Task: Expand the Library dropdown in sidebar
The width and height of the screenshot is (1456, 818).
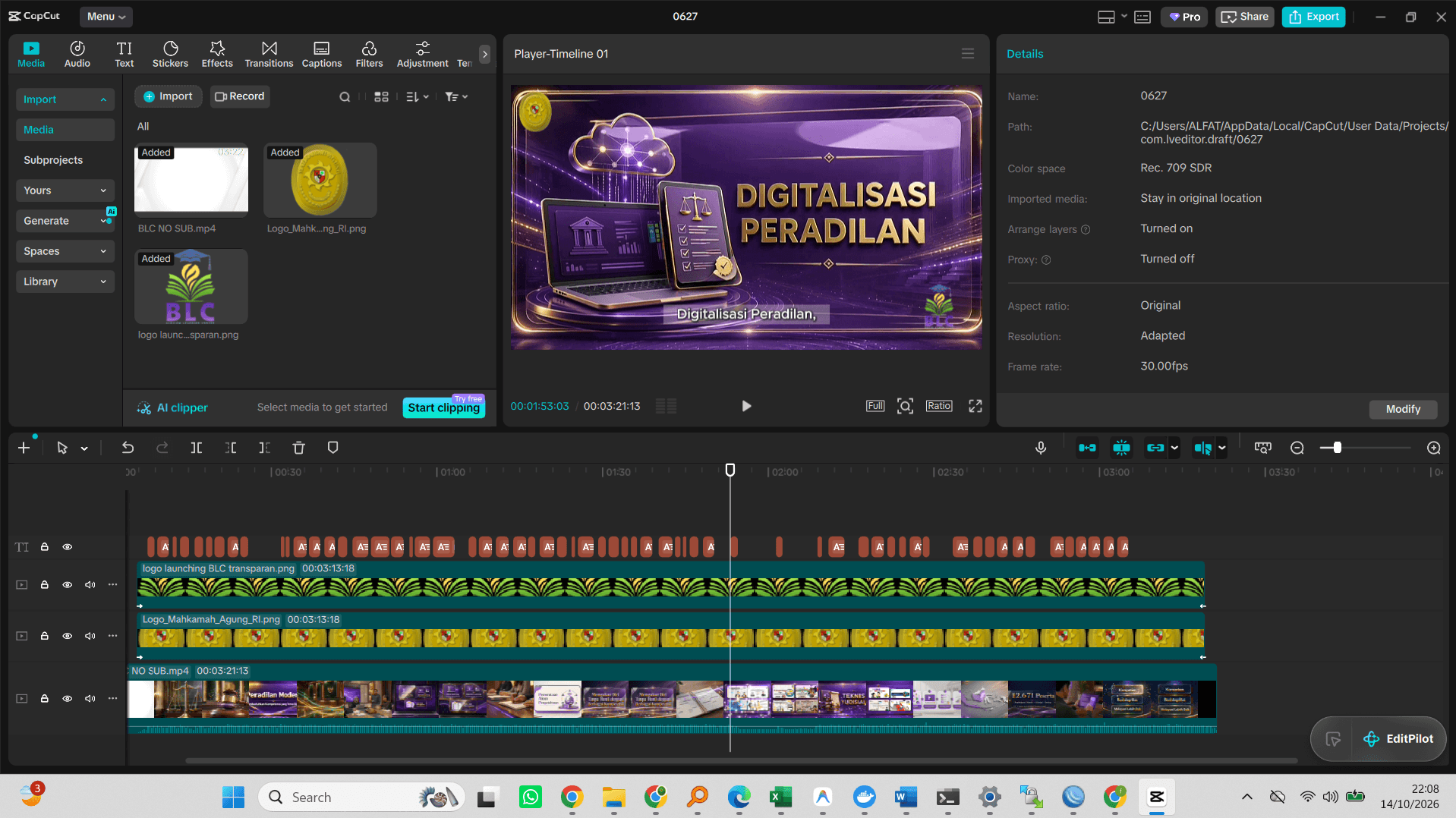Action: click(65, 282)
